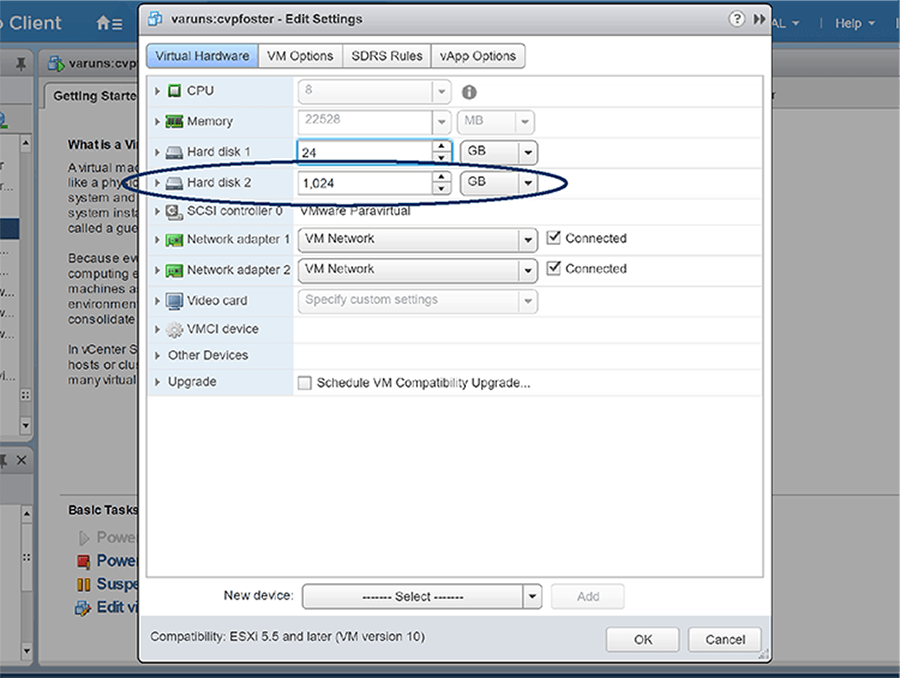The width and height of the screenshot is (900, 678).
Task: Expand the Video card row
Action: [157, 300]
